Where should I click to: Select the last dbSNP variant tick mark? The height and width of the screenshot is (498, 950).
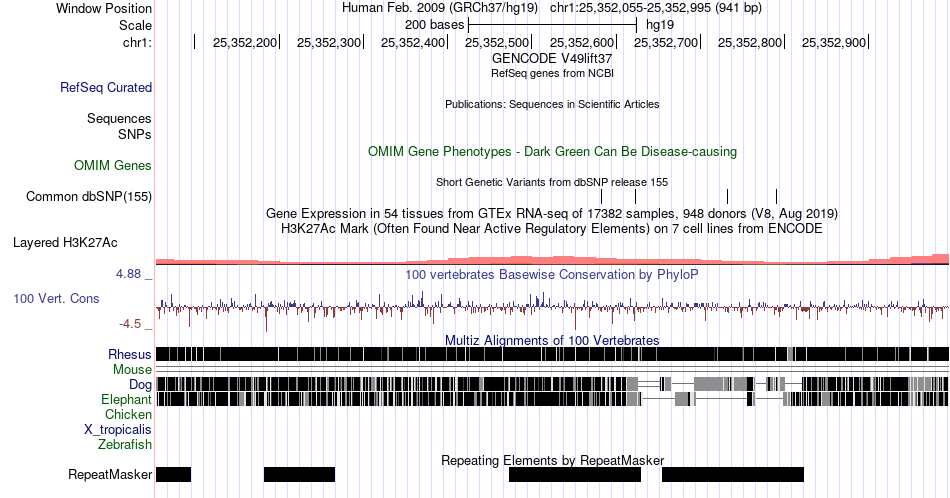coord(777,196)
